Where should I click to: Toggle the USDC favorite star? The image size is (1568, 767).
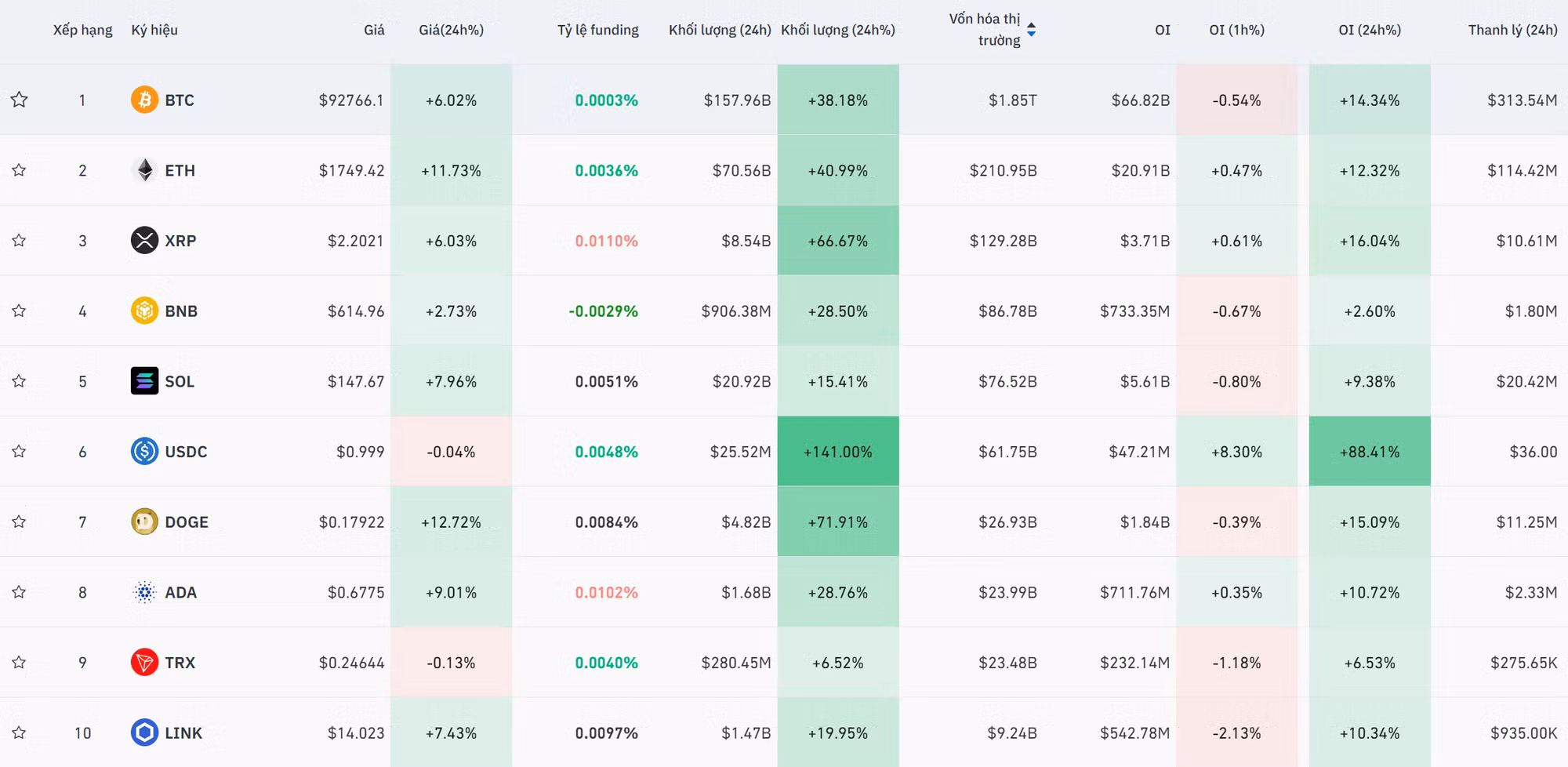tap(20, 451)
